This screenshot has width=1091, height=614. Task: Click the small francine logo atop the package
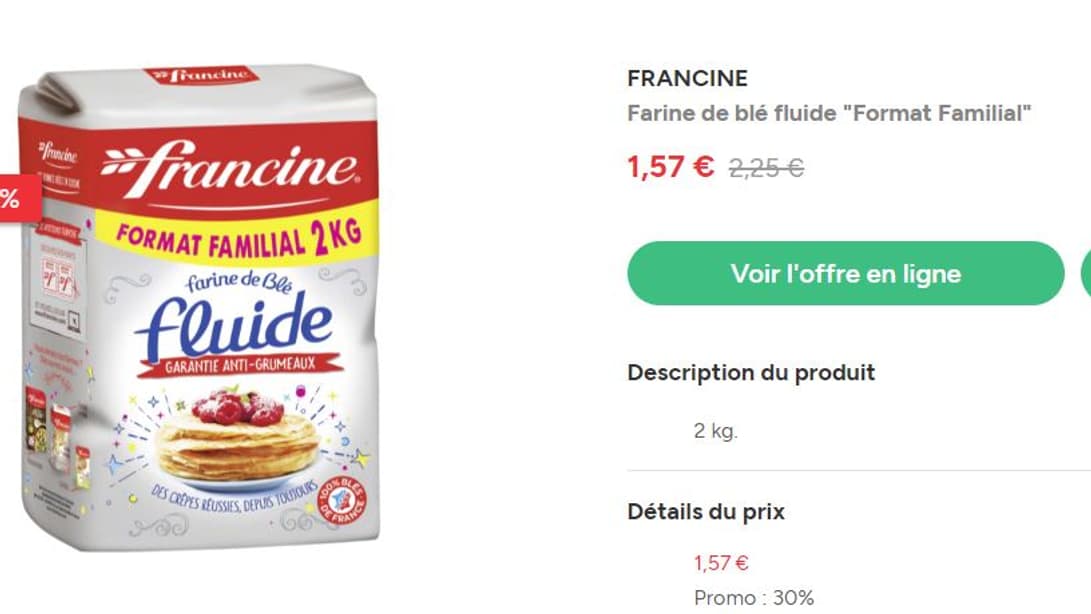(200, 75)
